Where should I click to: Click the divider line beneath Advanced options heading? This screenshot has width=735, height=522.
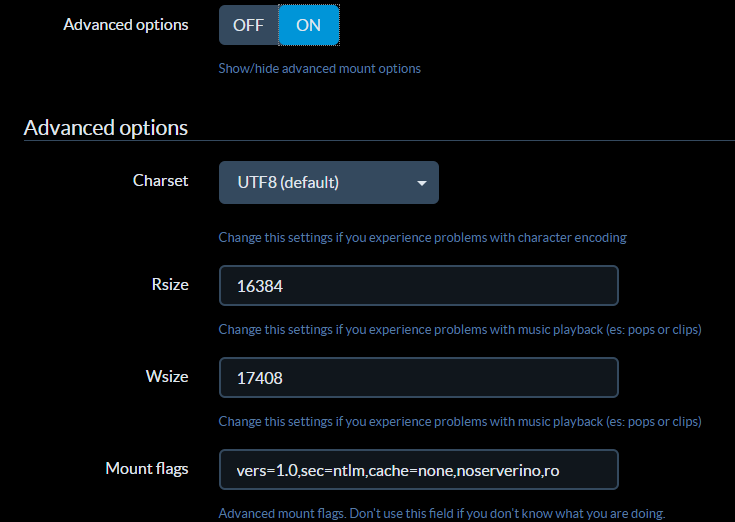pos(379,140)
